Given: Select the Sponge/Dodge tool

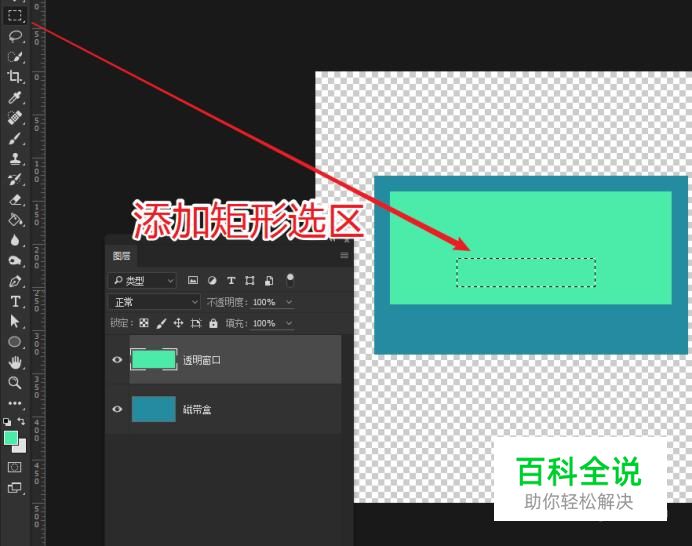Looking at the screenshot, I should click(15, 260).
